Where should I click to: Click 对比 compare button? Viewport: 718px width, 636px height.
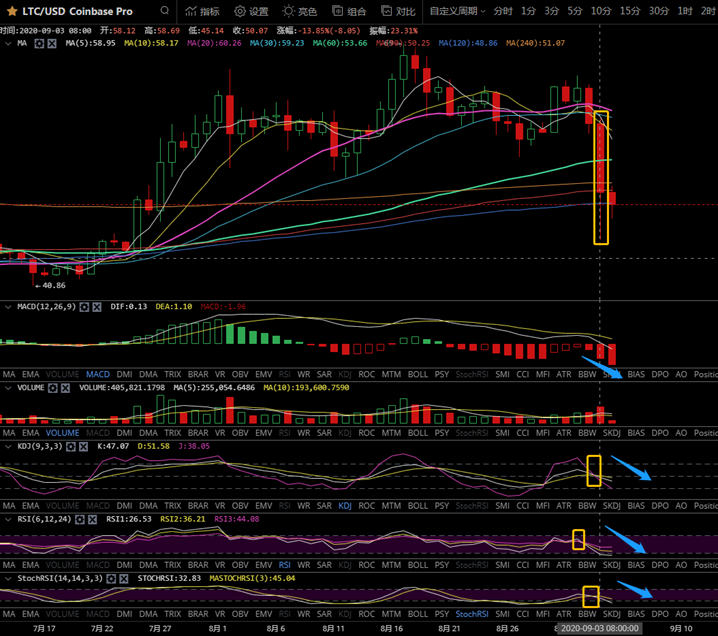pos(398,12)
